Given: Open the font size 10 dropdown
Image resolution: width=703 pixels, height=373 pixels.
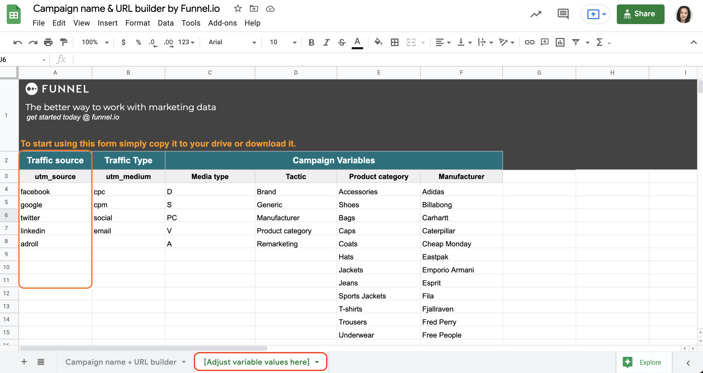Looking at the screenshot, I should tap(283, 42).
